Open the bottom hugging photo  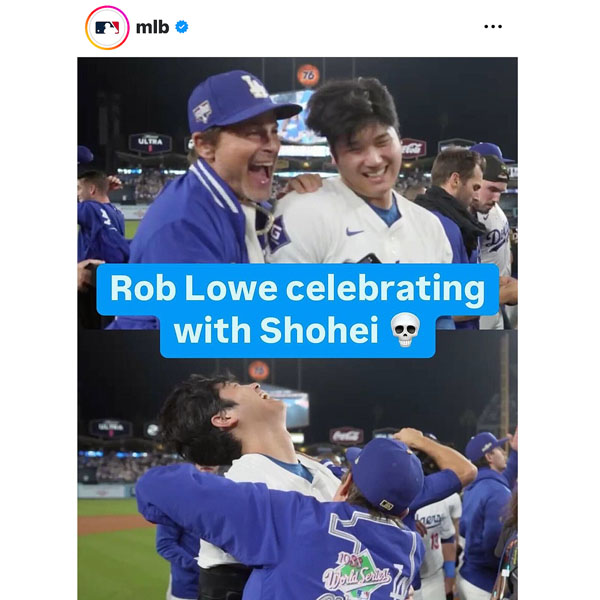[x=300, y=470]
